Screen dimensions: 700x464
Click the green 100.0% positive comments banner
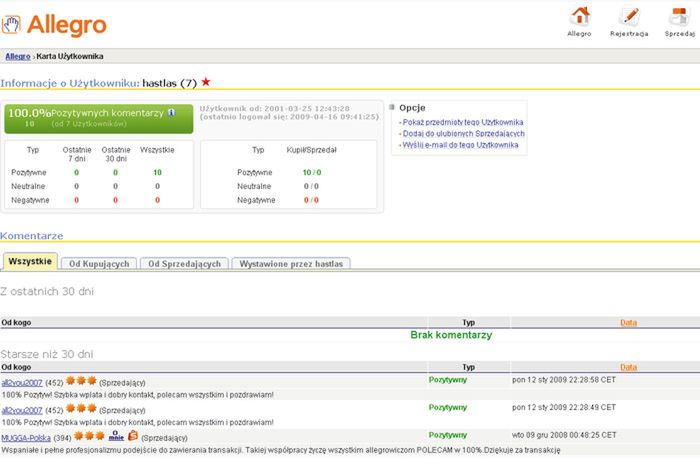(x=99, y=119)
